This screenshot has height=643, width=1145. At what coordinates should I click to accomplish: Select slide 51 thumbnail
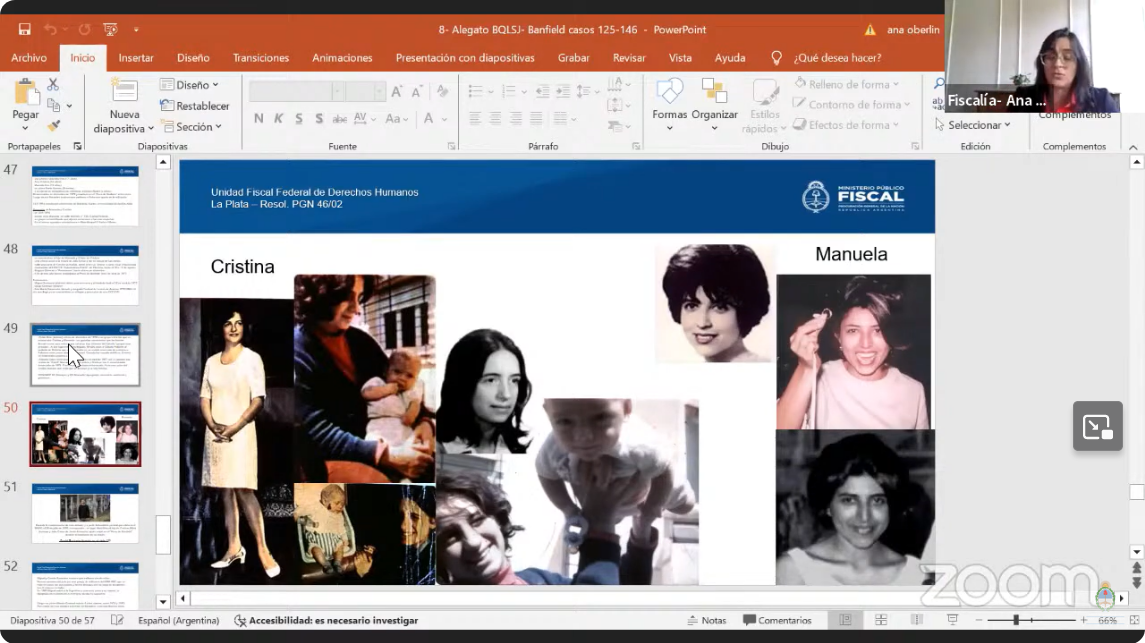pyautogui.click(x=85, y=512)
